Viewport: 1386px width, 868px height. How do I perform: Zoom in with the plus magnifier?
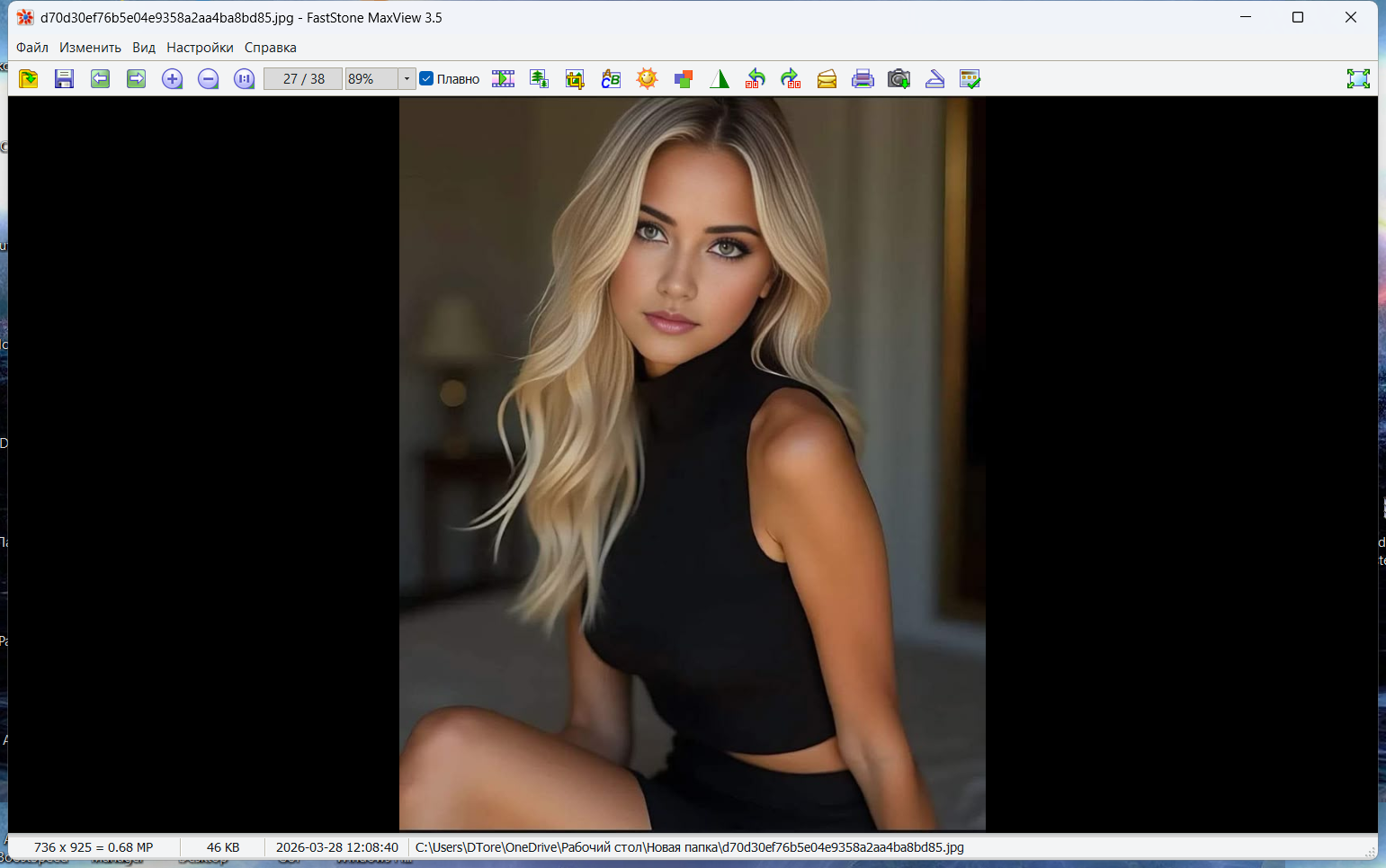172,79
